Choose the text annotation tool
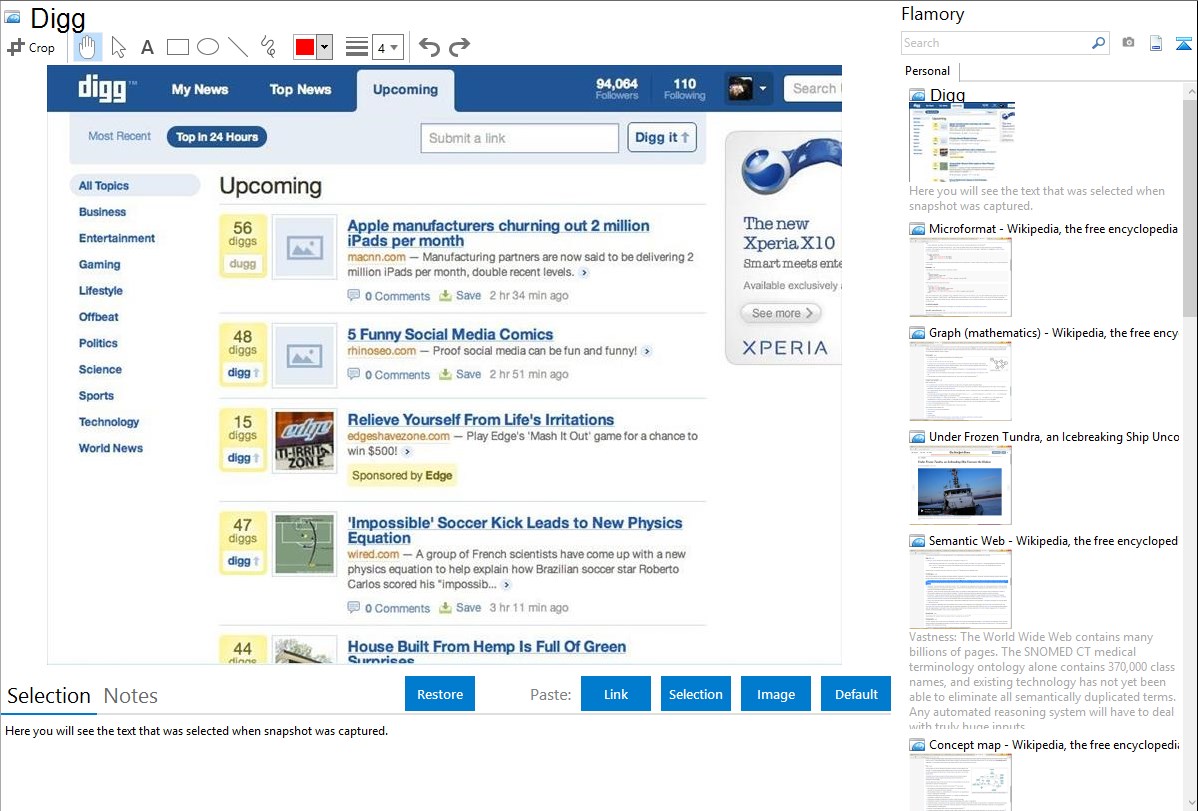Image resolution: width=1198 pixels, height=811 pixels. coord(147,47)
